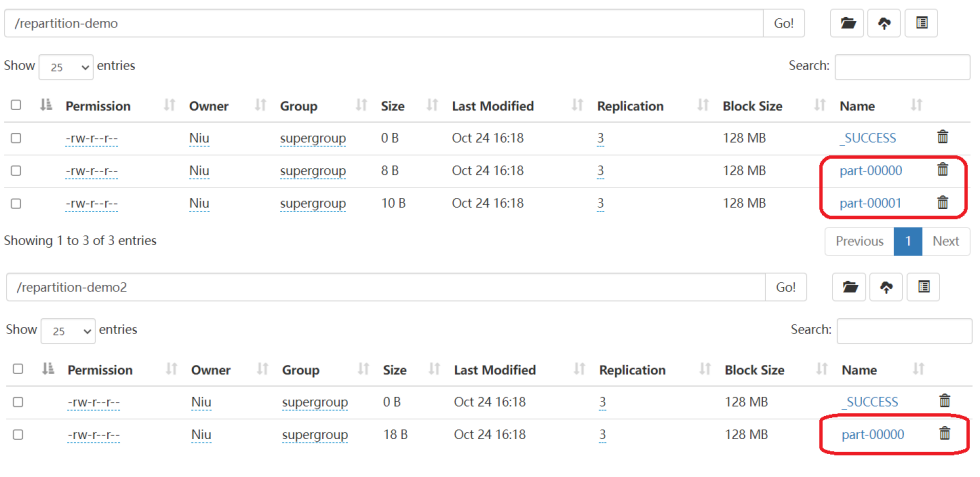Screen dimensions: 980x477
Task: Toggle the select-all checkbox in /repartition-demo table header
Action: click(x=16, y=105)
